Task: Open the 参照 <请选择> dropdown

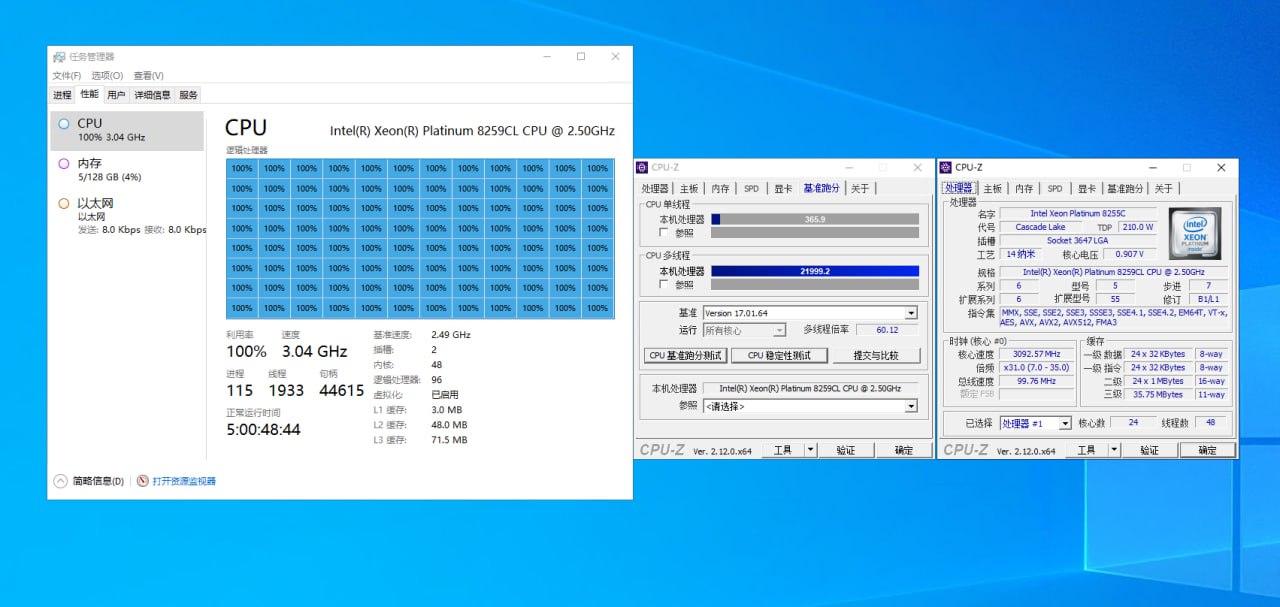Action: click(810, 406)
